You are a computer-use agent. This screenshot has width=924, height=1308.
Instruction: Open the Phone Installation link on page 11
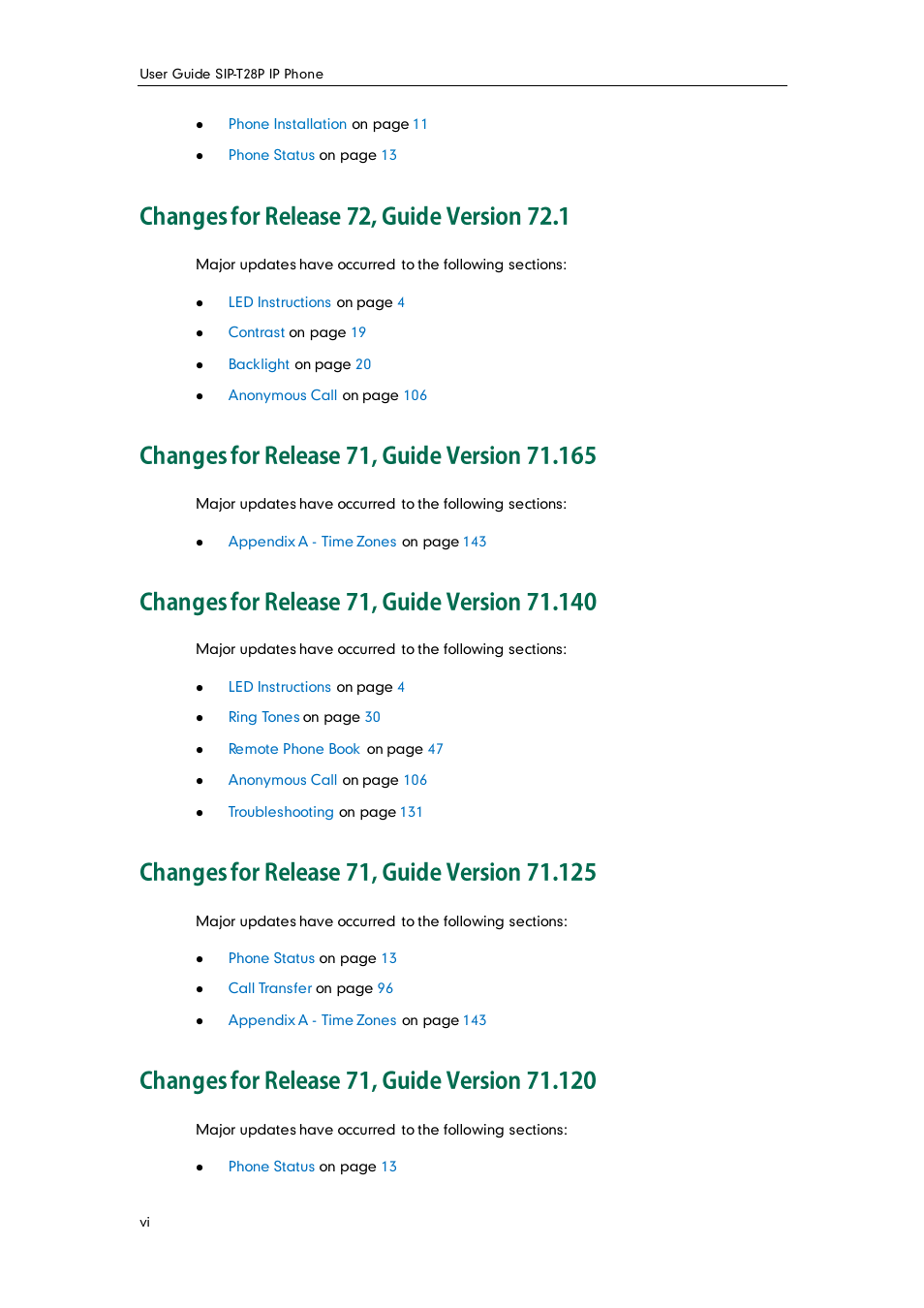pos(287,124)
